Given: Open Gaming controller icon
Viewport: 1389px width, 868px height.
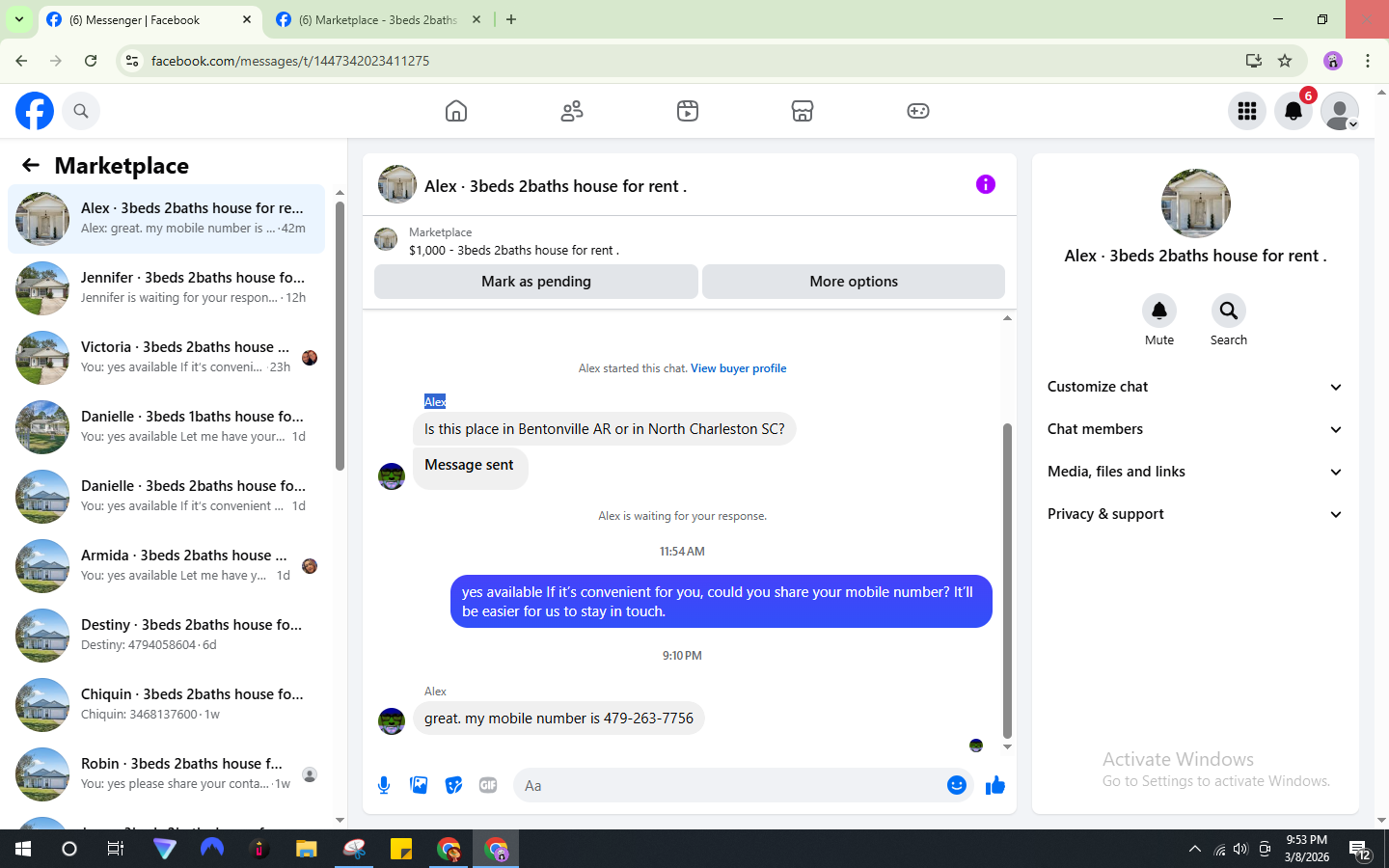Looking at the screenshot, I should (x=918, y=111).
